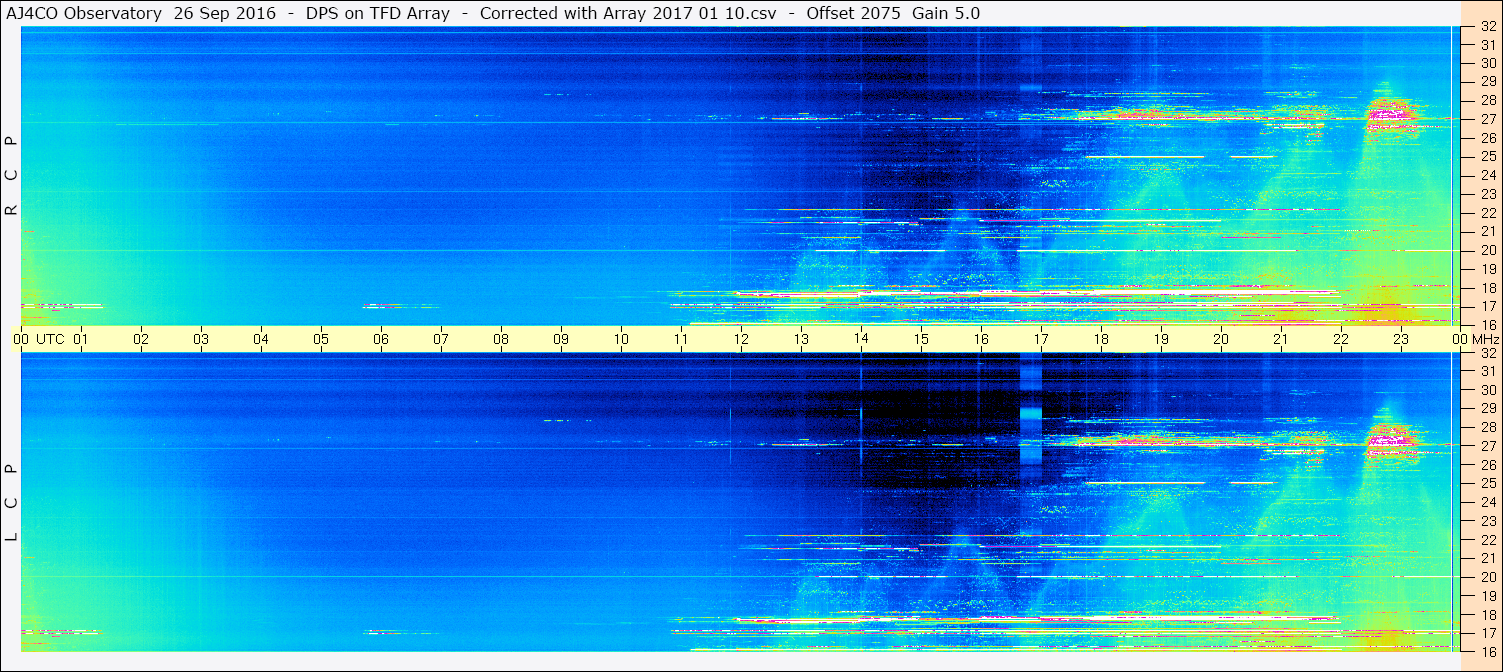Select the 20 hour marker on time axis
This screenshot has height=672, width=1503.
coord(1221,339)
